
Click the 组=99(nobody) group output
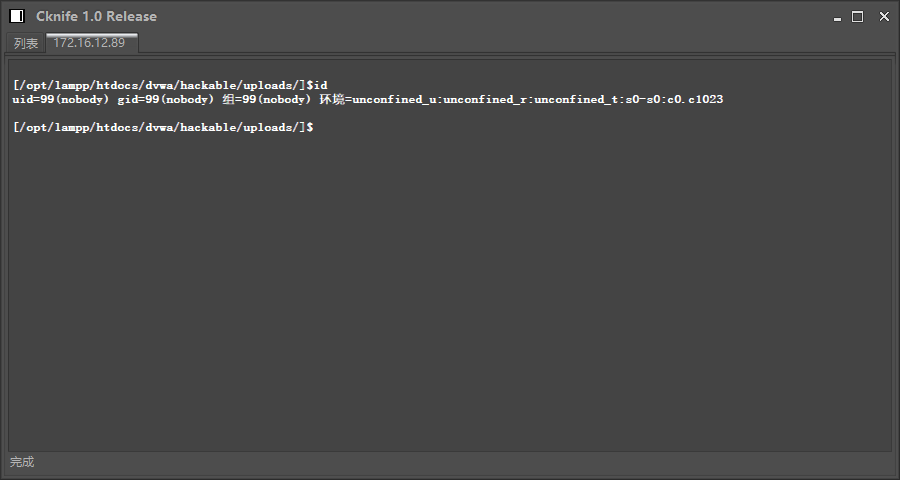266,100
